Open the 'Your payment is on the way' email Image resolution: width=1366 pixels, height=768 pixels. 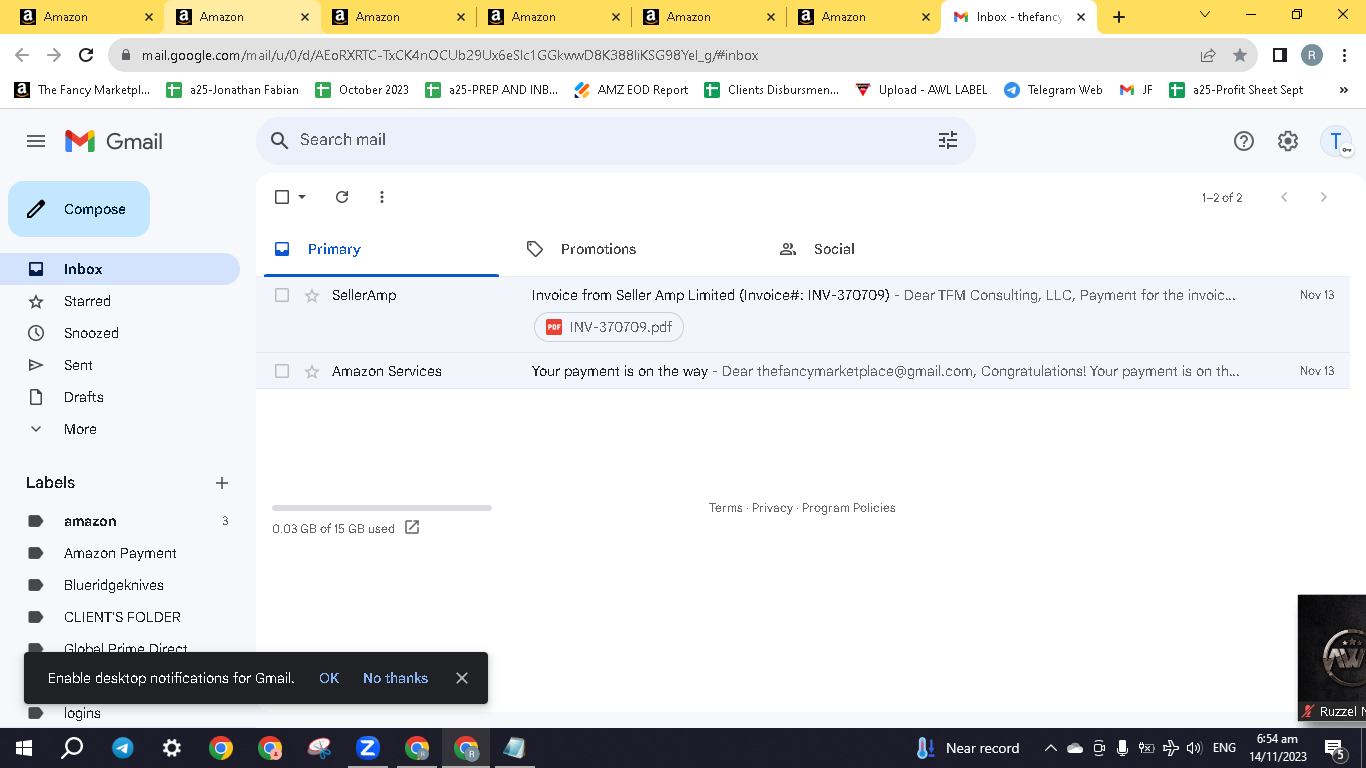click(620, 371)
